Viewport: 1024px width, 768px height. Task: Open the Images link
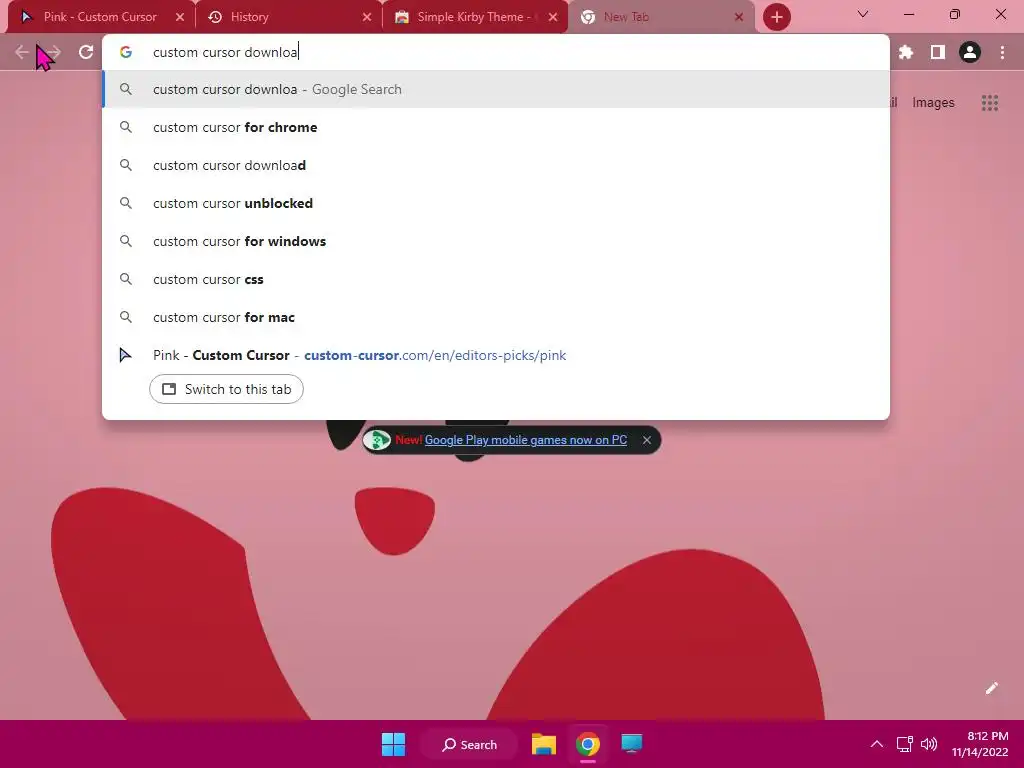point(933,103)
